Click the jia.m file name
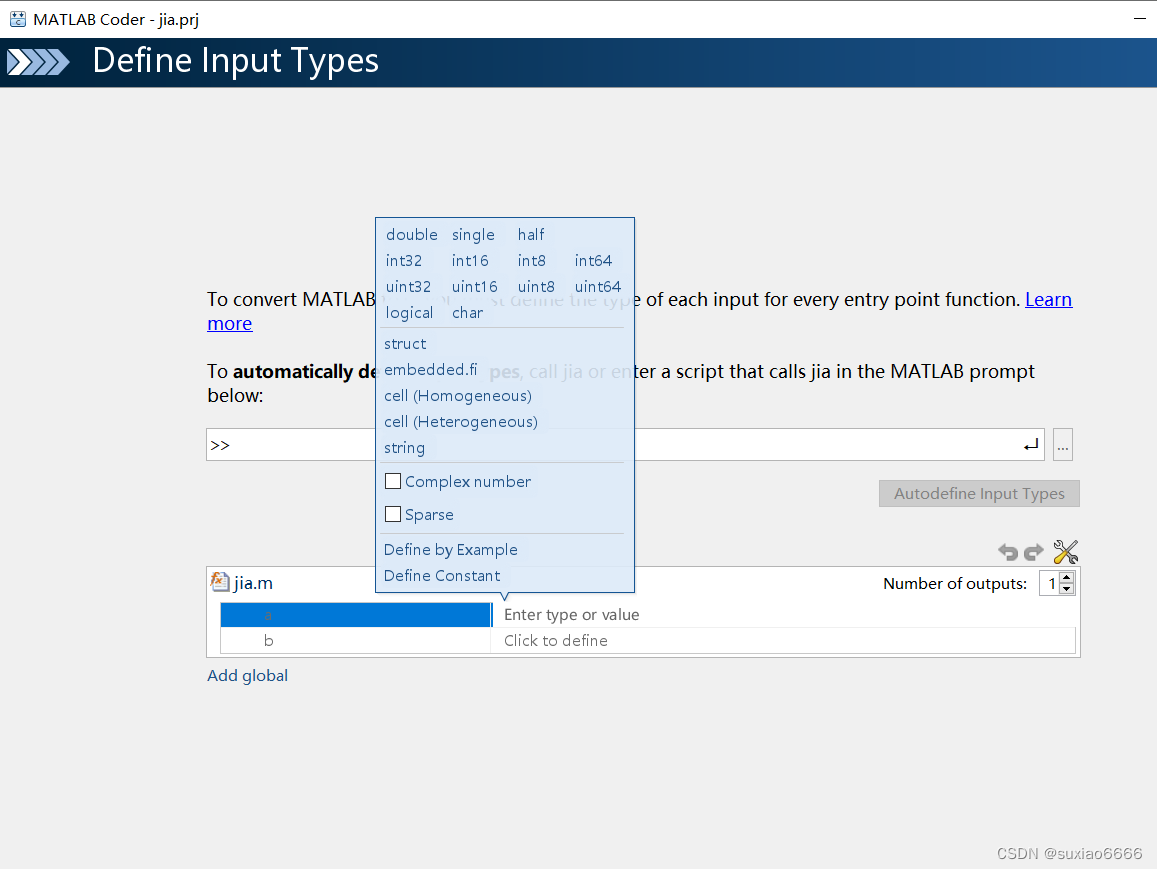1157x869 pixels. (253, 584)
